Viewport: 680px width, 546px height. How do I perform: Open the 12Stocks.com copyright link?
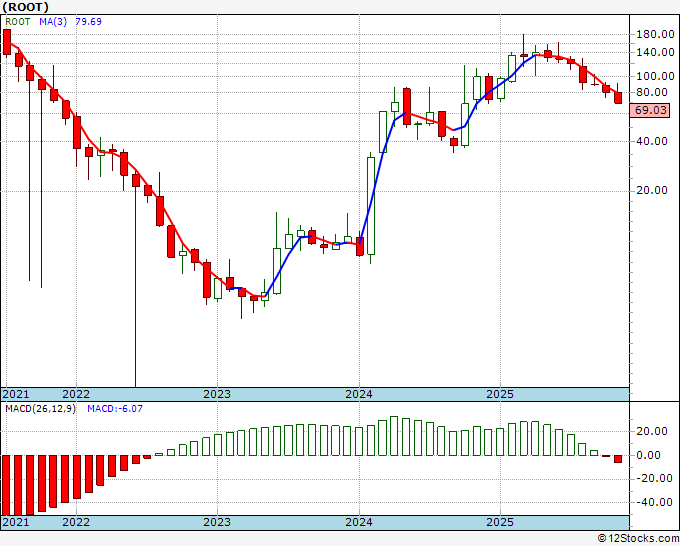point(638,539)
